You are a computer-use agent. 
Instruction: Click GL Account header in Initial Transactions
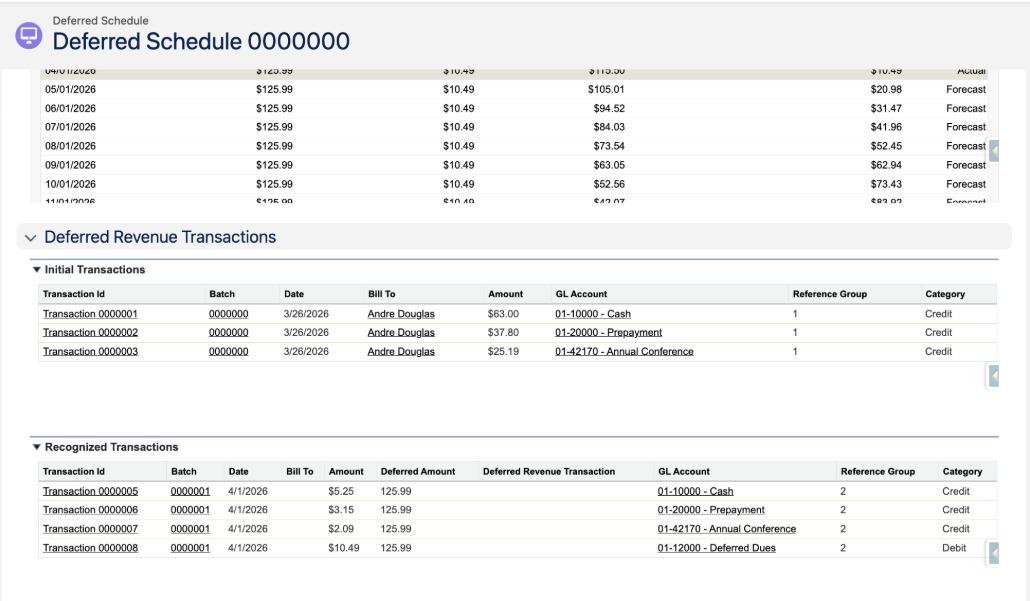click(581, 294)
